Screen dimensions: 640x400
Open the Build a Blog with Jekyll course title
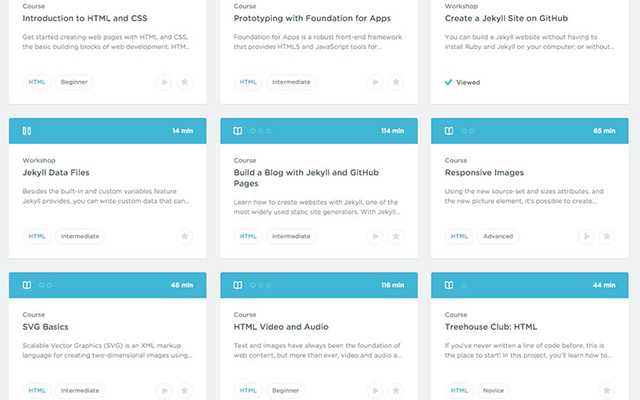[x=306, y=178]
